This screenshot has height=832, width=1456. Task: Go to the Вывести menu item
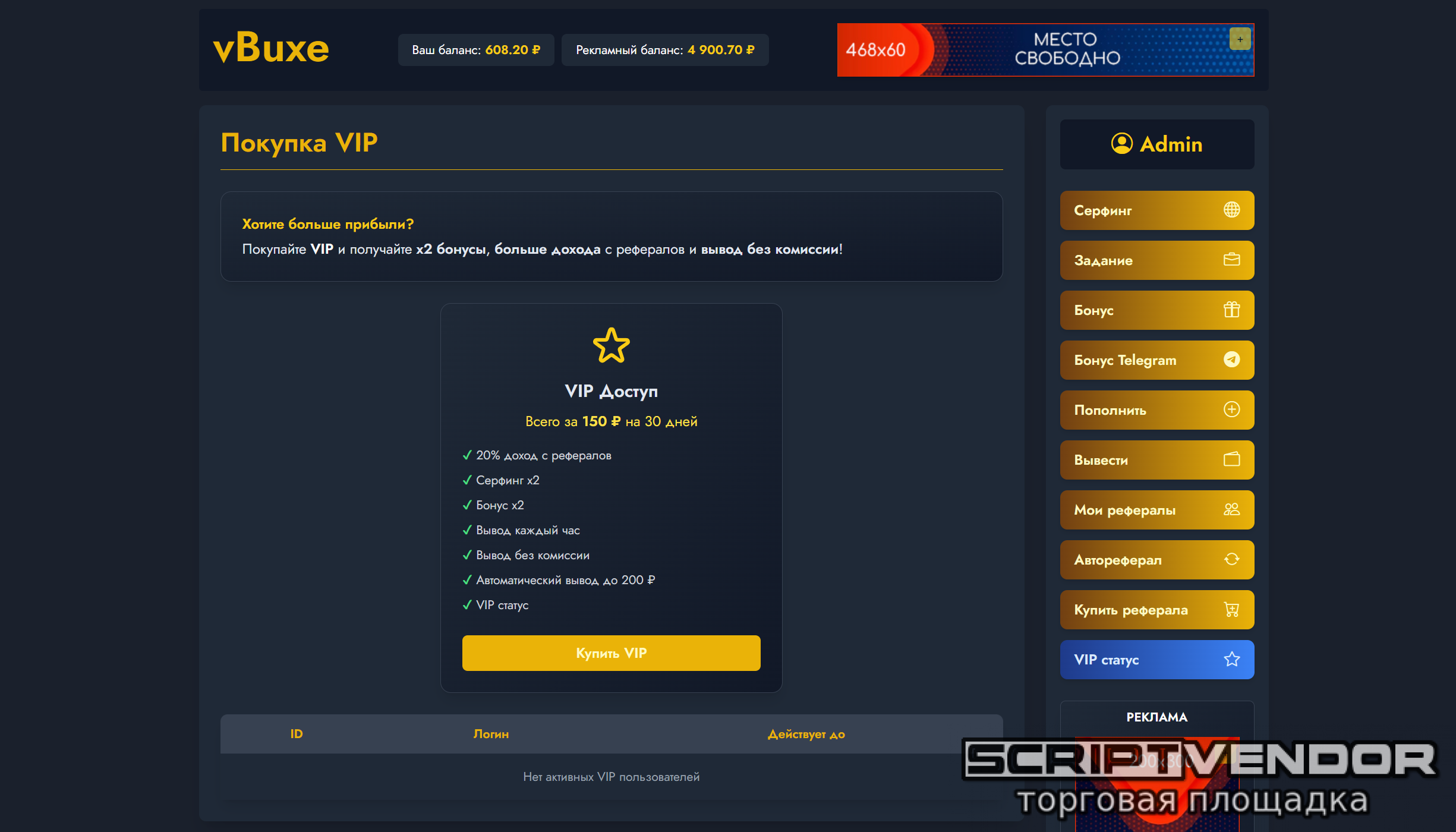[x=1156, y=460]
